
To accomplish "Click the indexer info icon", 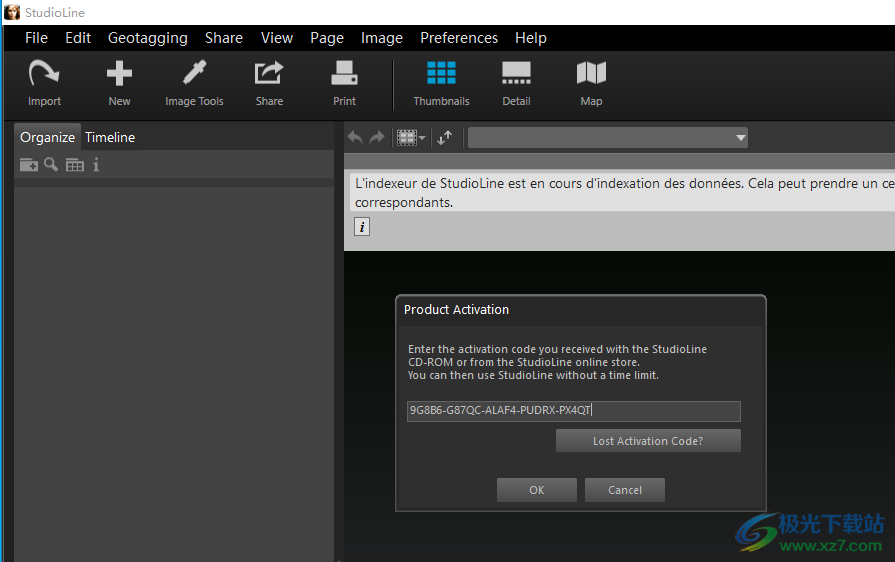I will pos(362,227).
